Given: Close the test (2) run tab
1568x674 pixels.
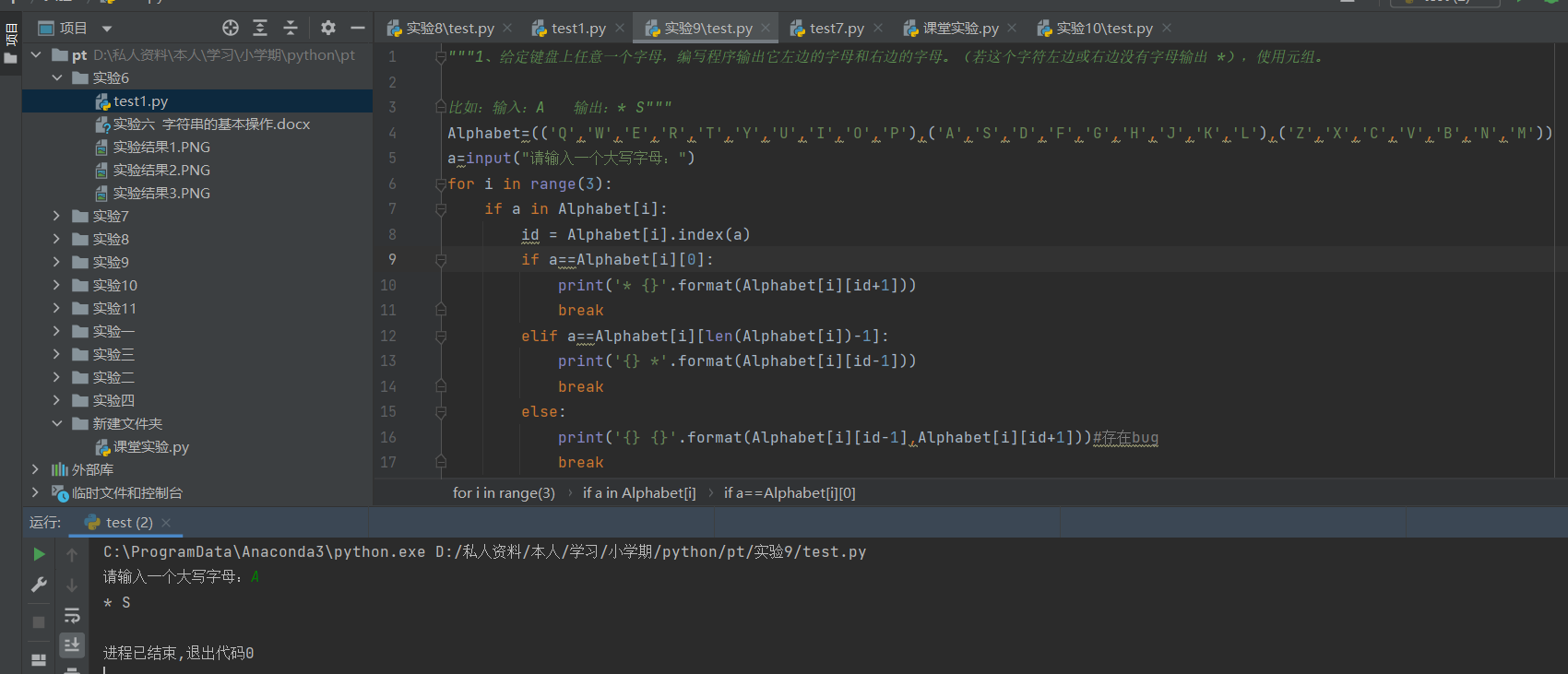Looking at the screenshot, I should coord(166,523).
